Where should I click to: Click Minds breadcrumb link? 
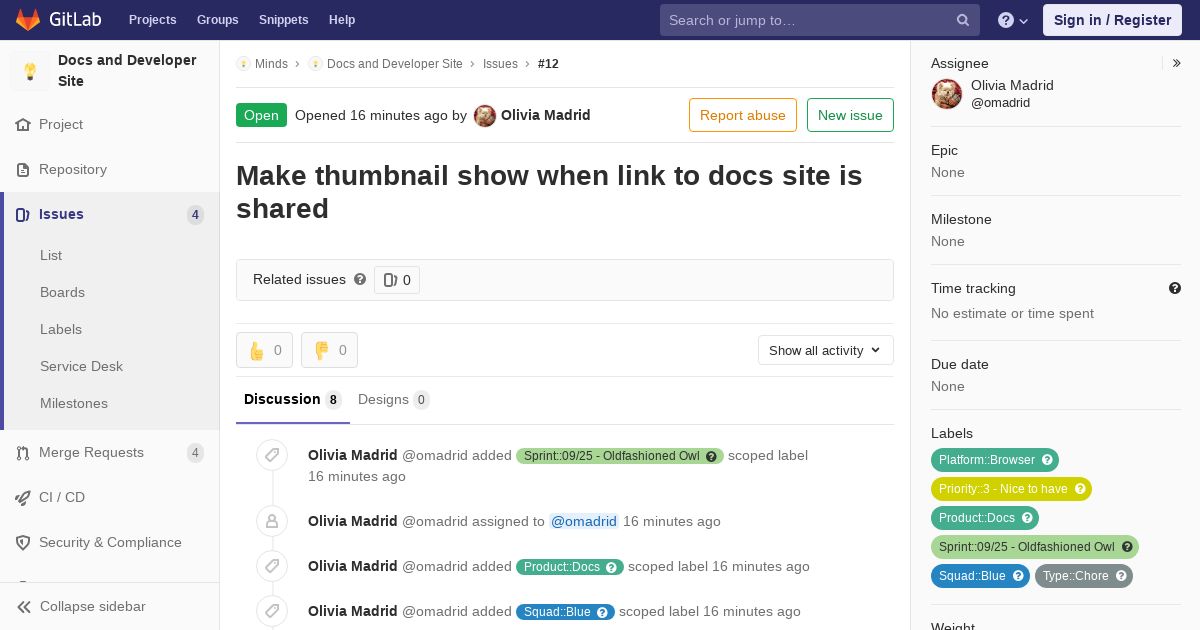tap(271, 63)
